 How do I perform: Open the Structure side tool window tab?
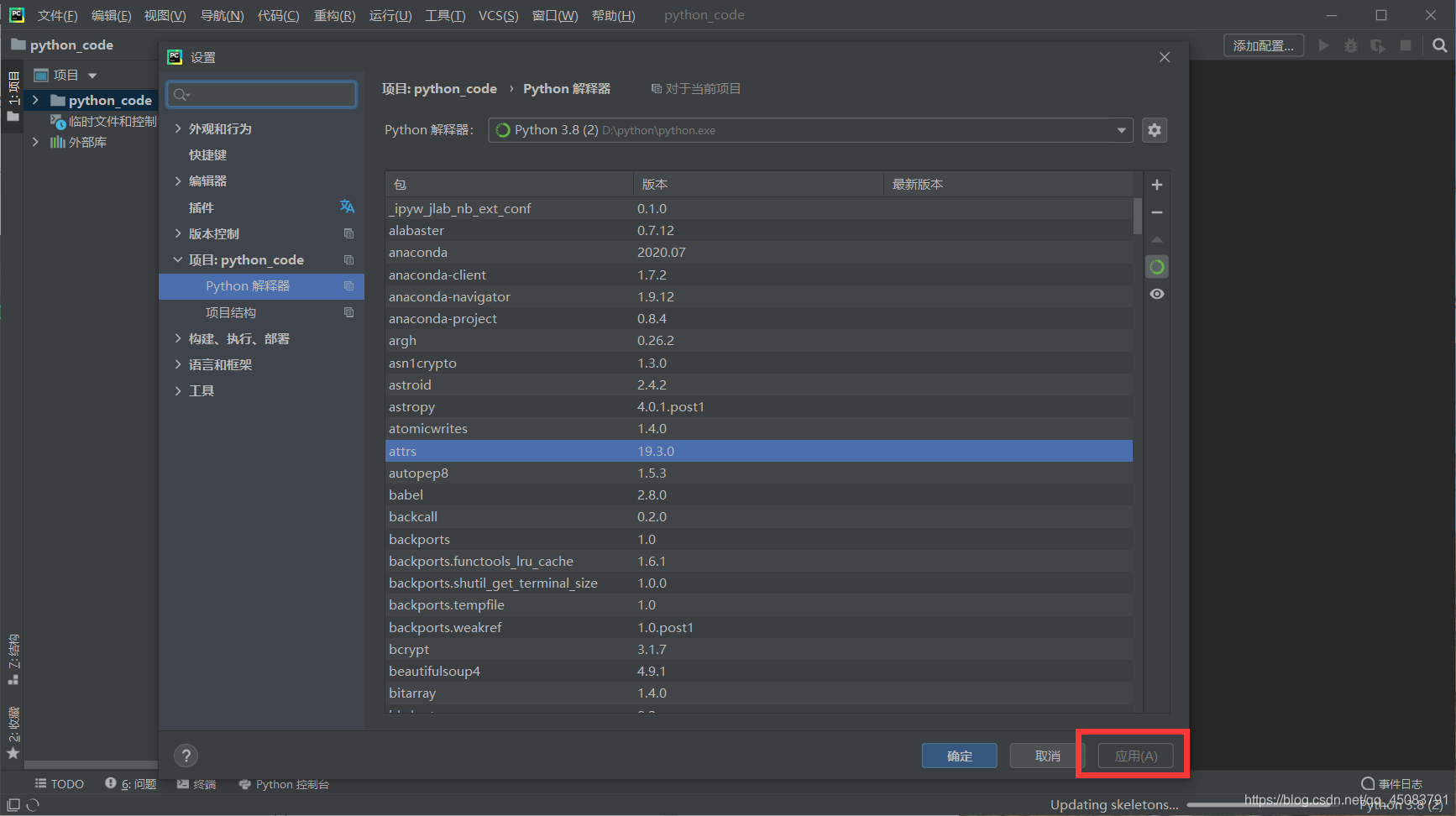[13, 660]
